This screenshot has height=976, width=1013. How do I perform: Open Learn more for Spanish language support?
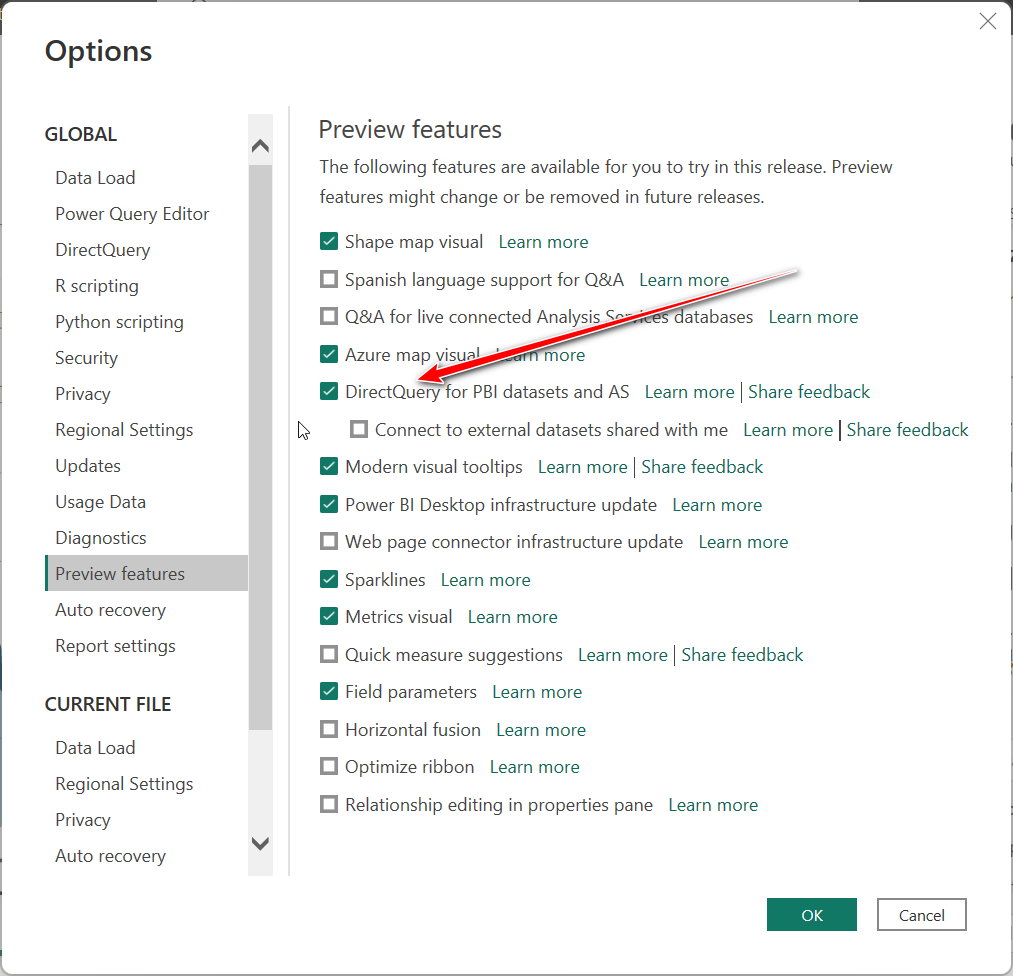(684, 280)
